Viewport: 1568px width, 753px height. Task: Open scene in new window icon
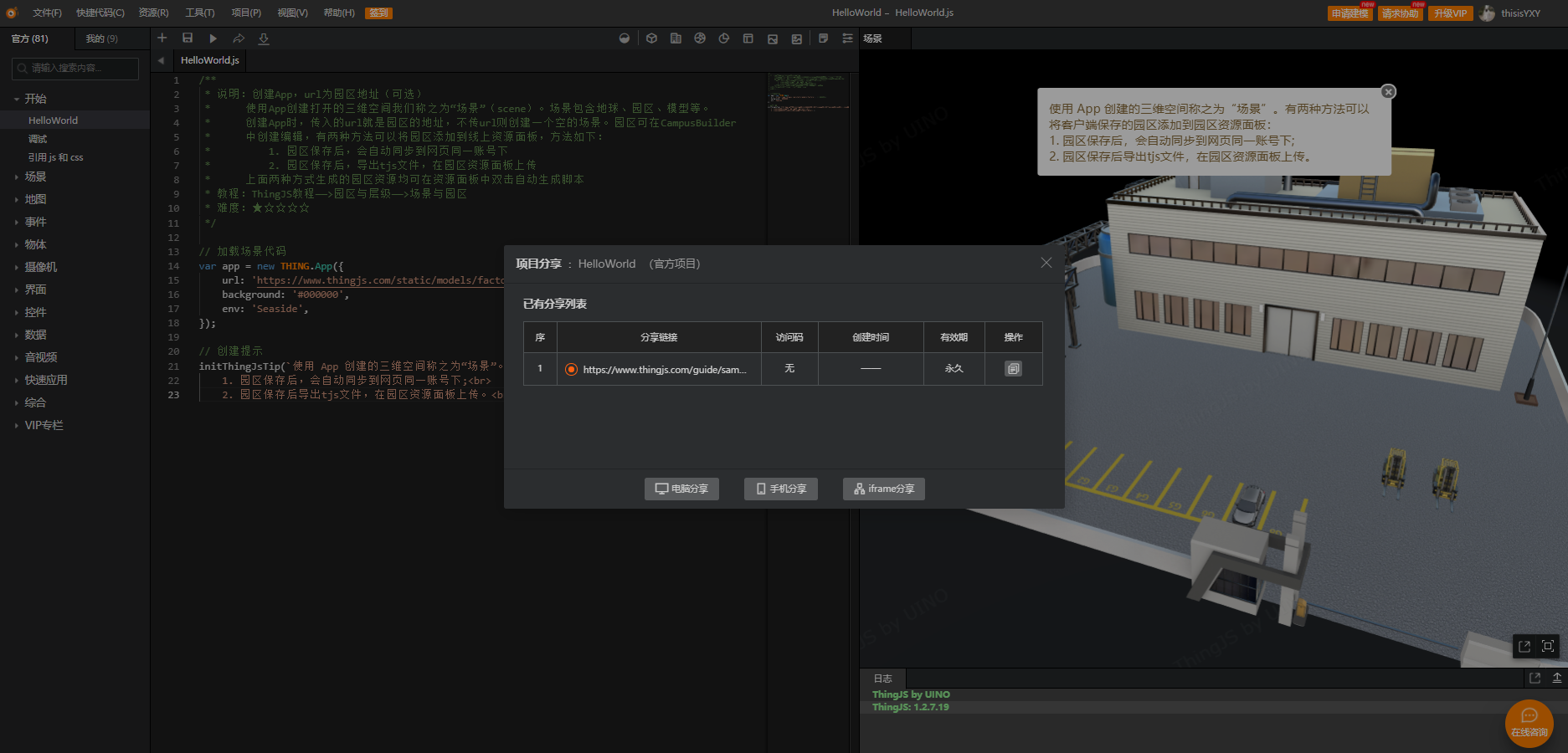1524,646
